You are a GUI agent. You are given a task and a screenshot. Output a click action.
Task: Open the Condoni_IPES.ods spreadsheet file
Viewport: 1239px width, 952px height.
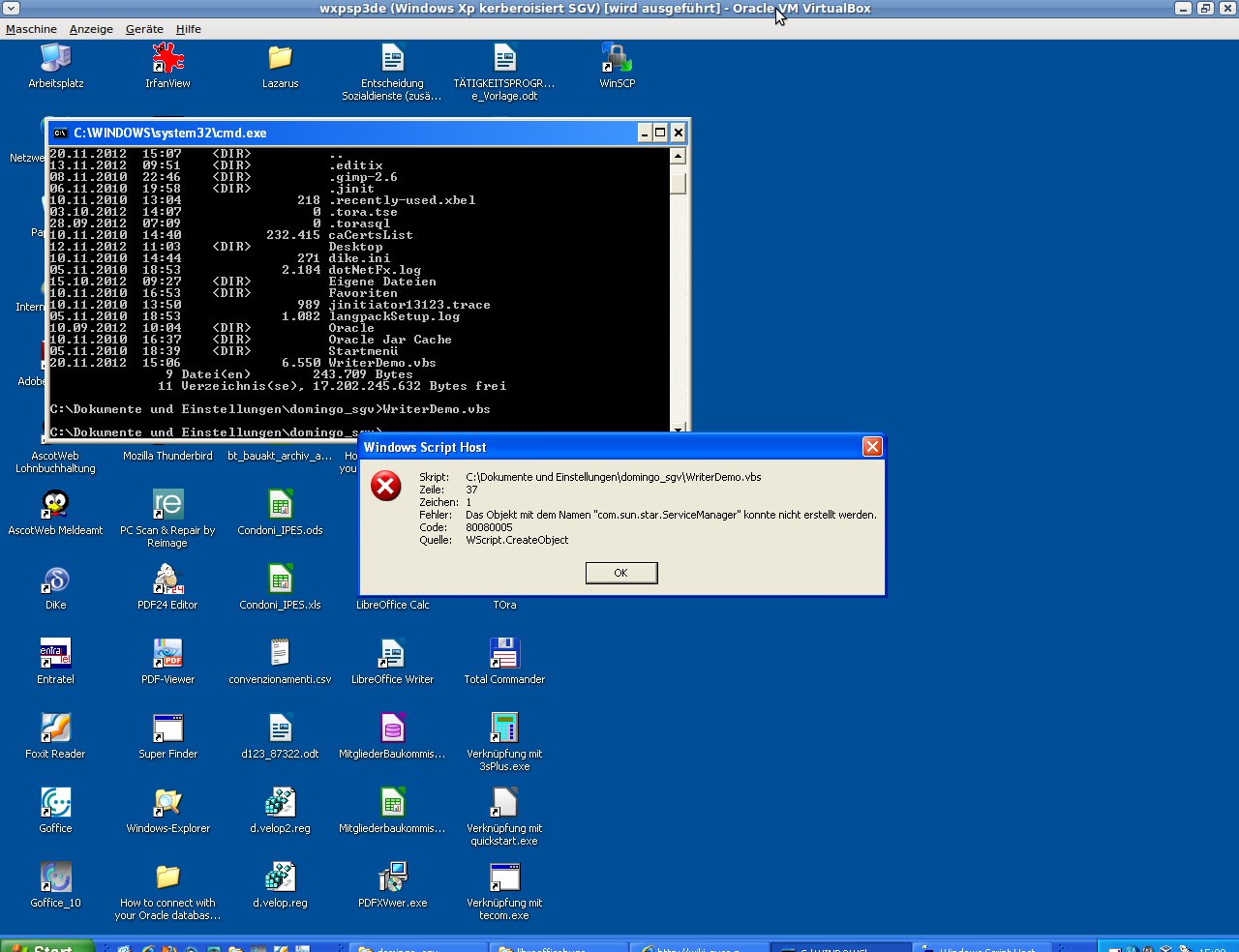coord(280,506)
